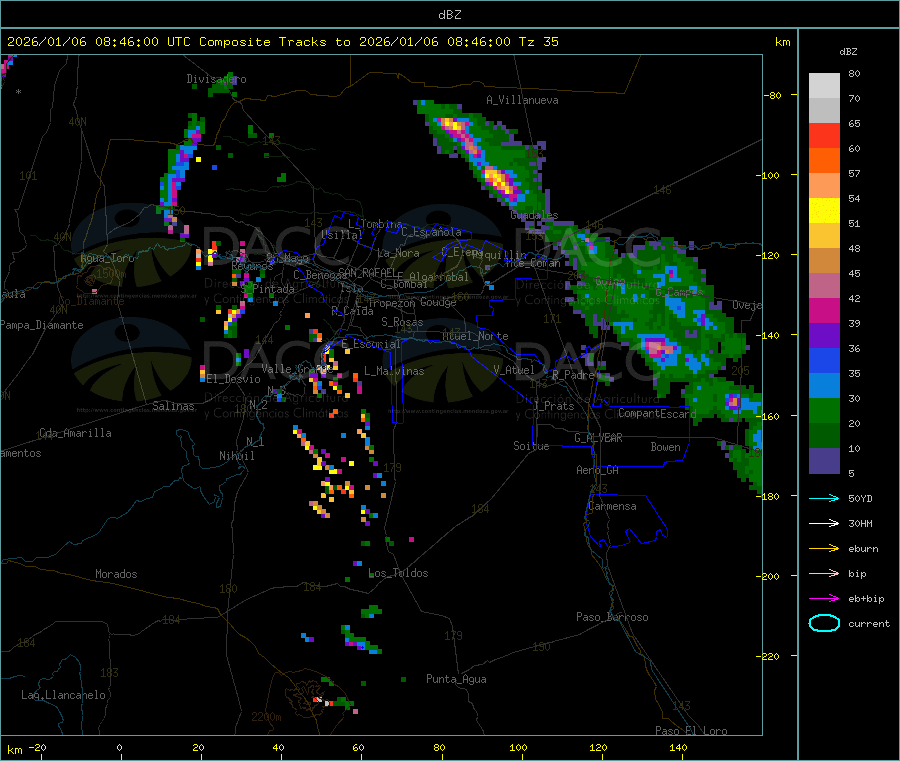Click the red 65 dBZ legend swatch
The height and width of the screenshot is (761, 900).
pos(824,135)
